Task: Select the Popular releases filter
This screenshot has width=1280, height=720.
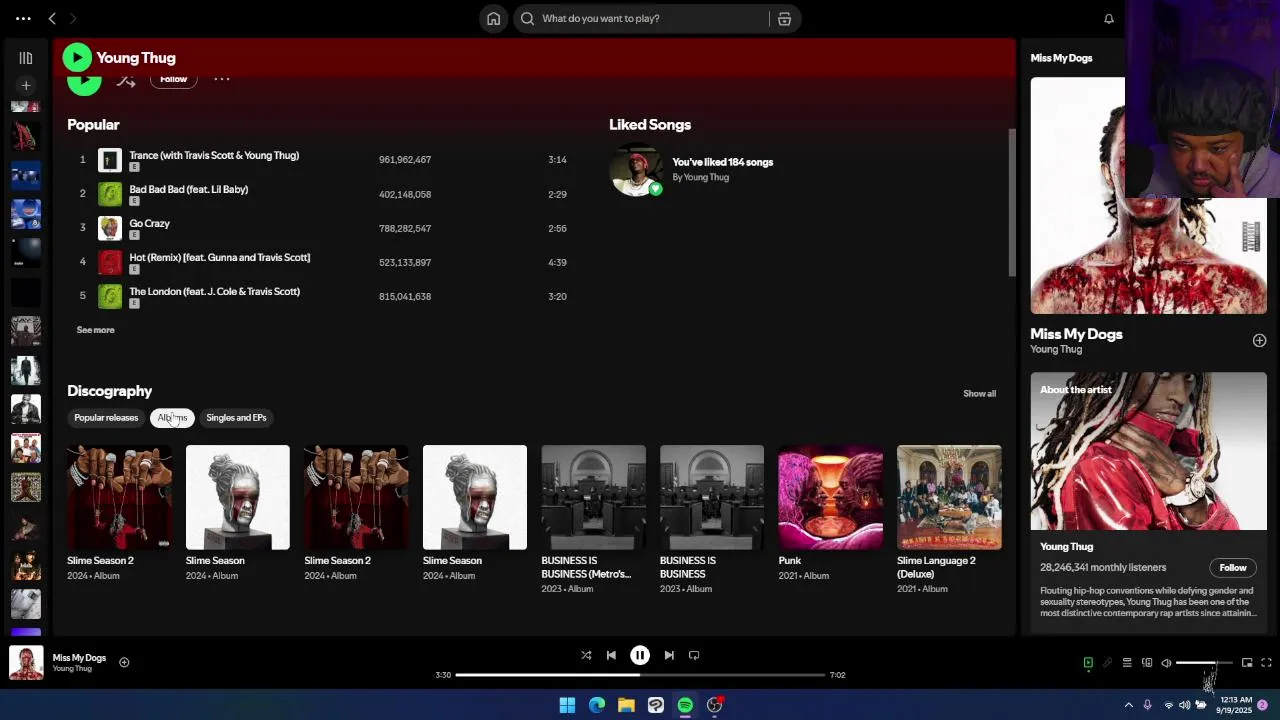Action: click(x=106, y=417)
